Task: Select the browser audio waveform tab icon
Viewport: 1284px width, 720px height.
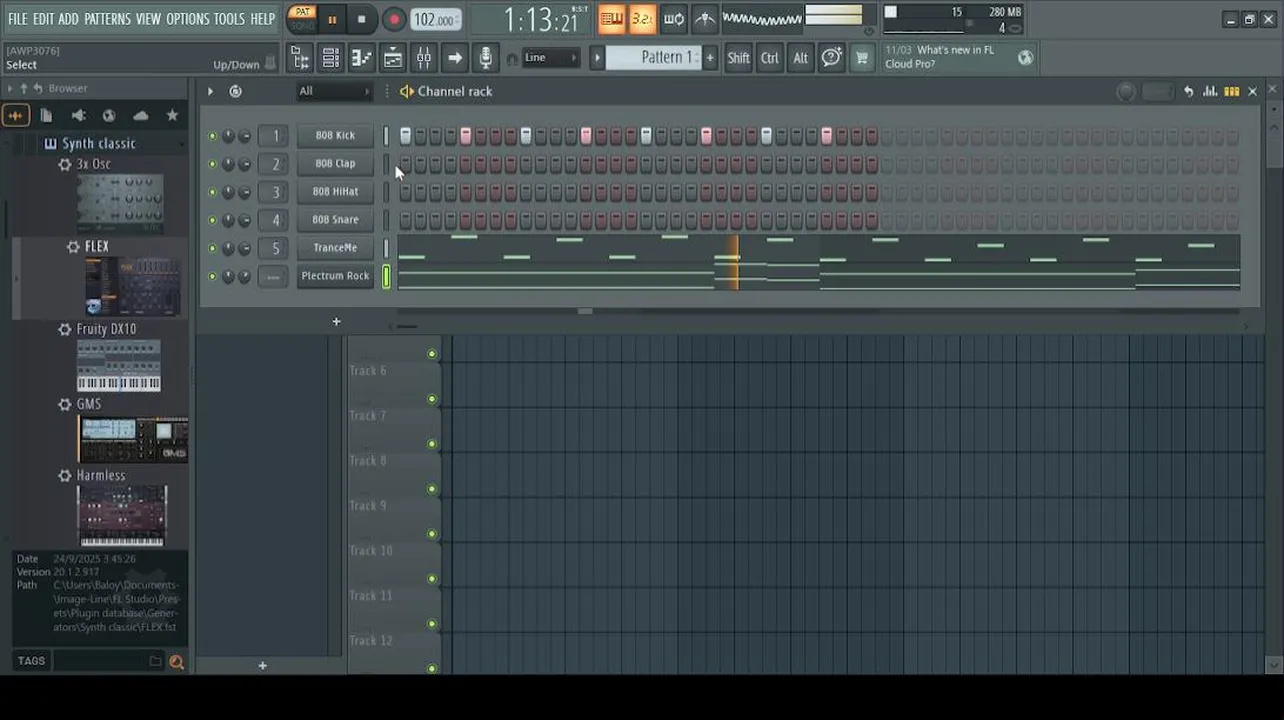Action: tap(15, 116)
